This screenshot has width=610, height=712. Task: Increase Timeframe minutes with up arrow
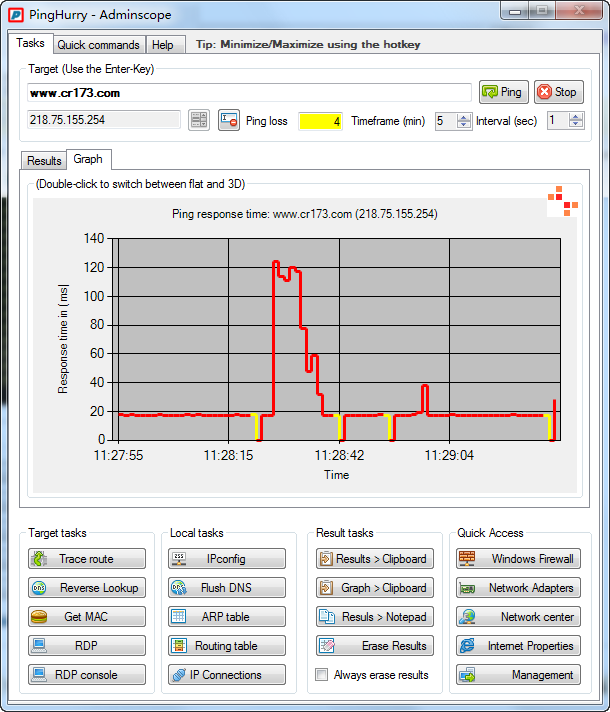tap(464, 118)
